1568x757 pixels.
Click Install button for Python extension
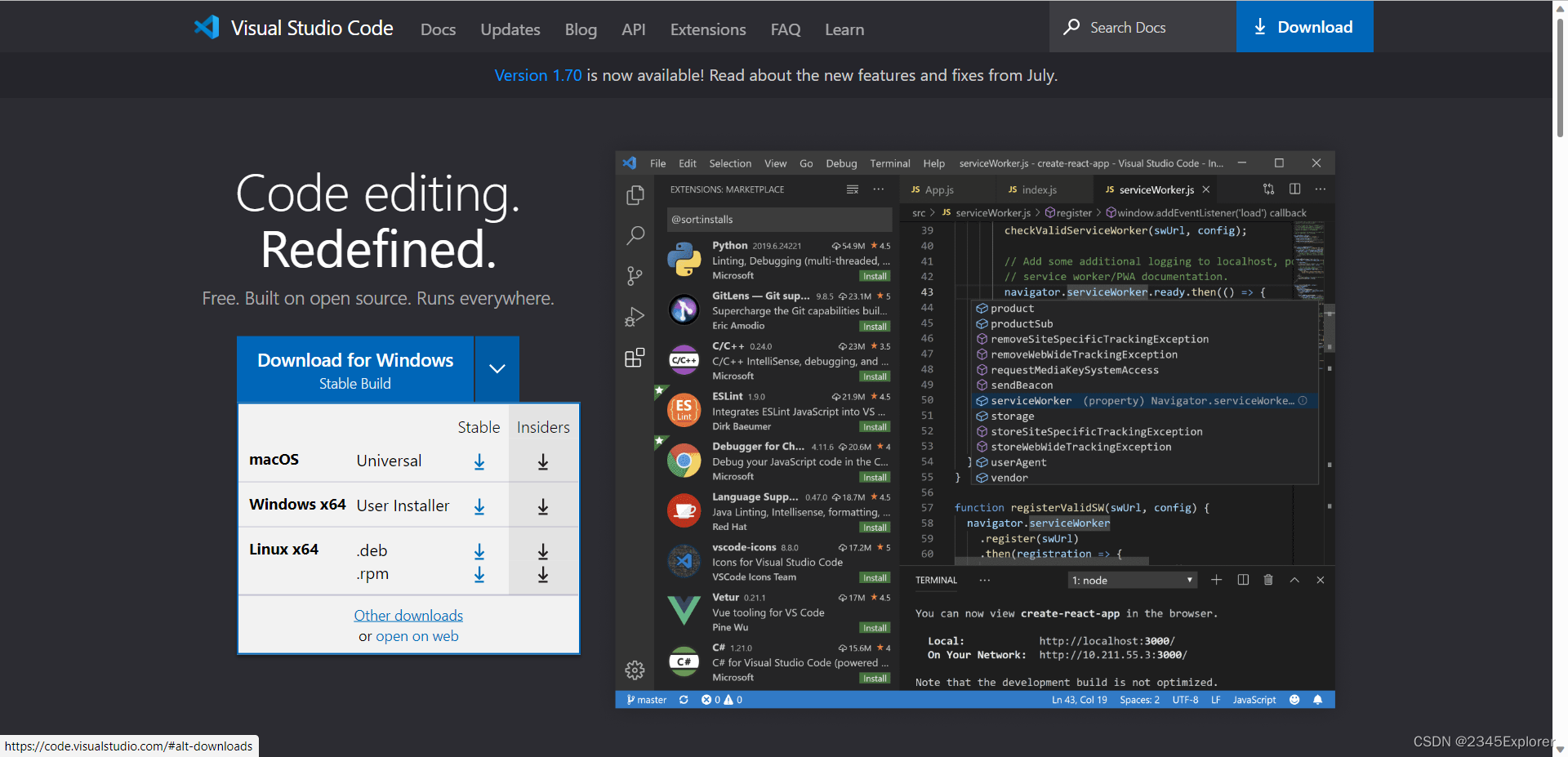tap(875, 276)
